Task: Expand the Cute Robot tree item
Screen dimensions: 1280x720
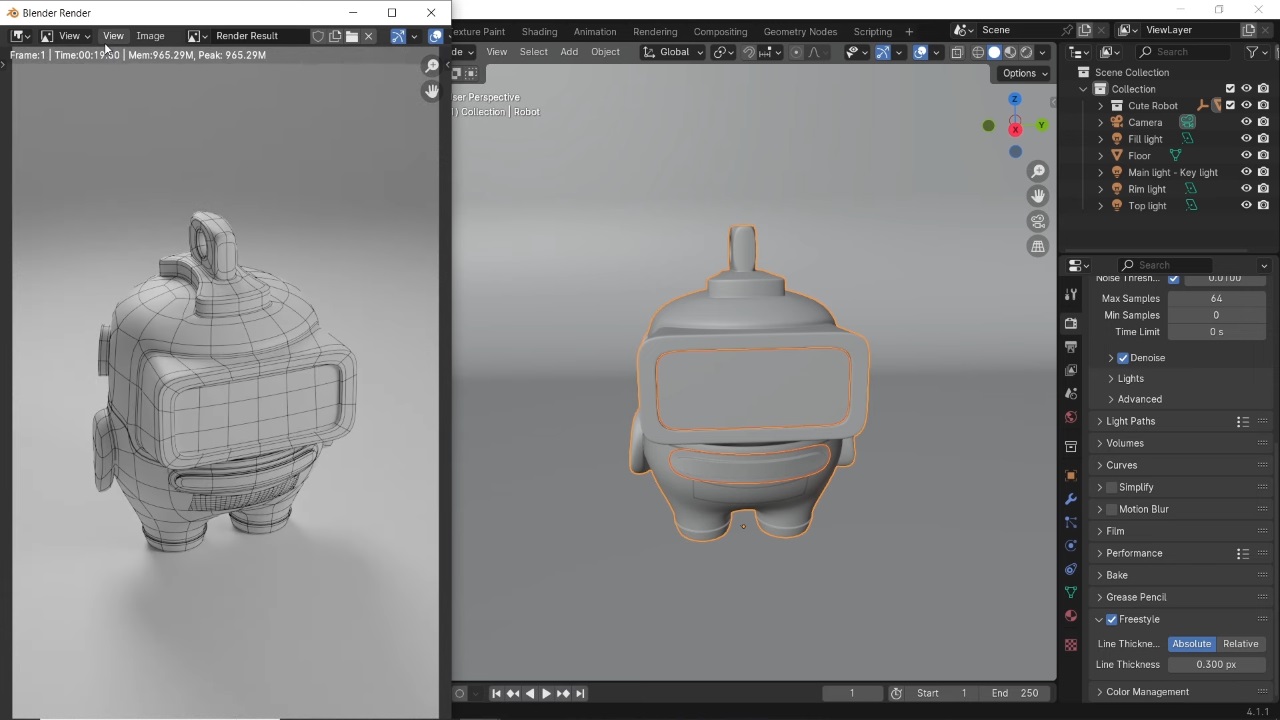Action: [1100, 105]
